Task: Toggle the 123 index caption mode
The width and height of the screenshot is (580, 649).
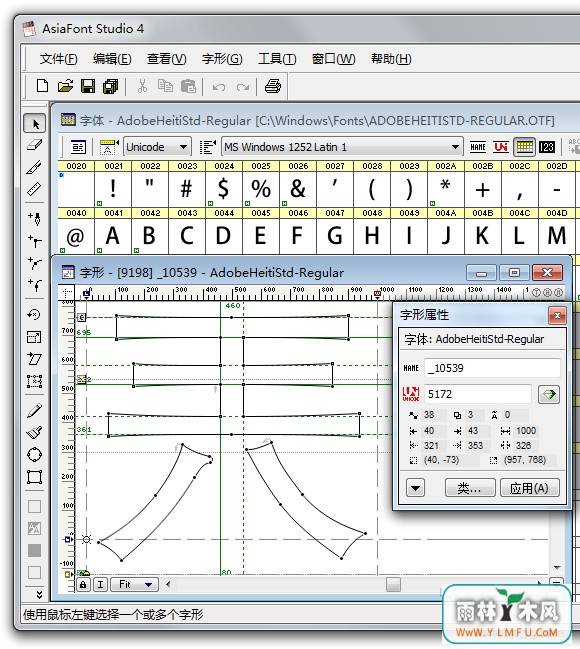Action: [x=547, y=147]
